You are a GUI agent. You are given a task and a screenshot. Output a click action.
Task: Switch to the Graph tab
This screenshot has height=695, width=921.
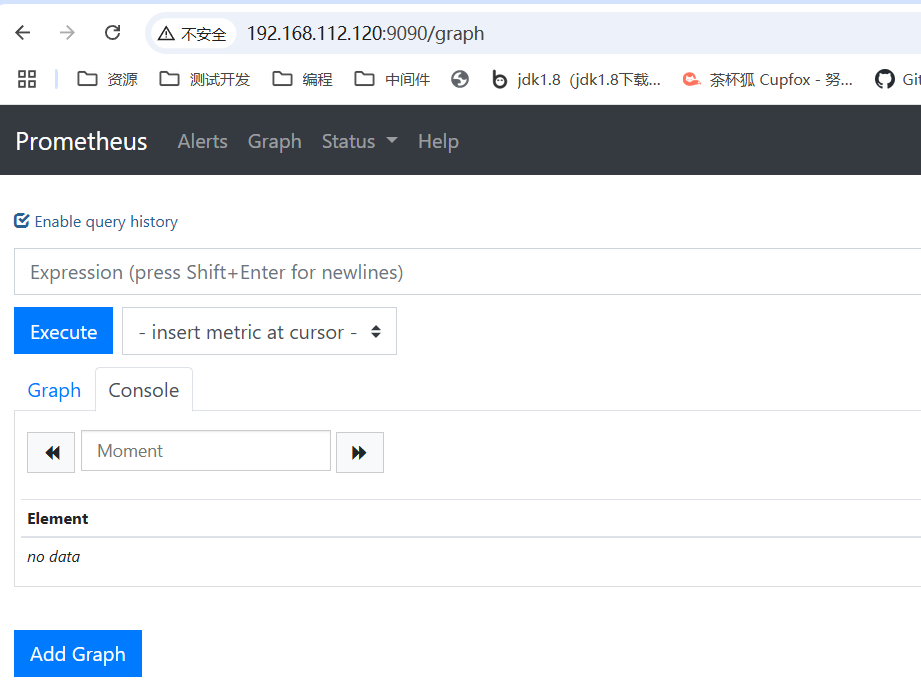[54, 390]
